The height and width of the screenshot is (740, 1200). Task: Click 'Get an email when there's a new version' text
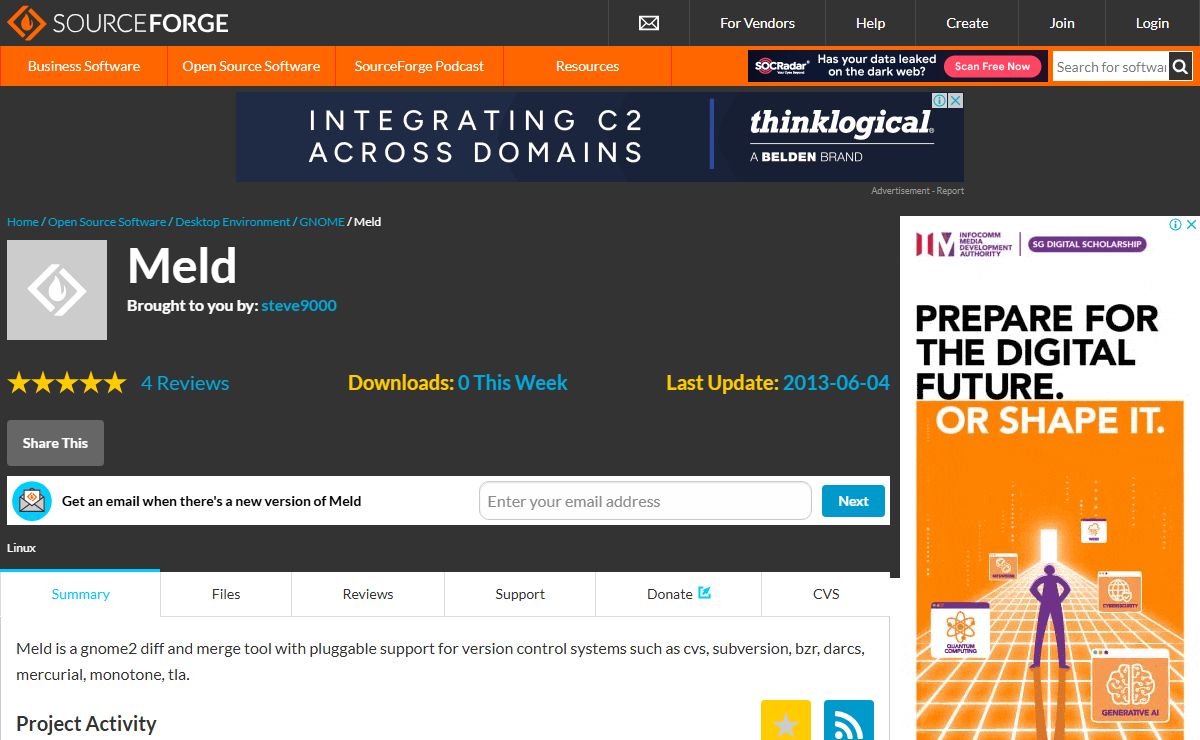pyautogui.click(x=211, y=501)
